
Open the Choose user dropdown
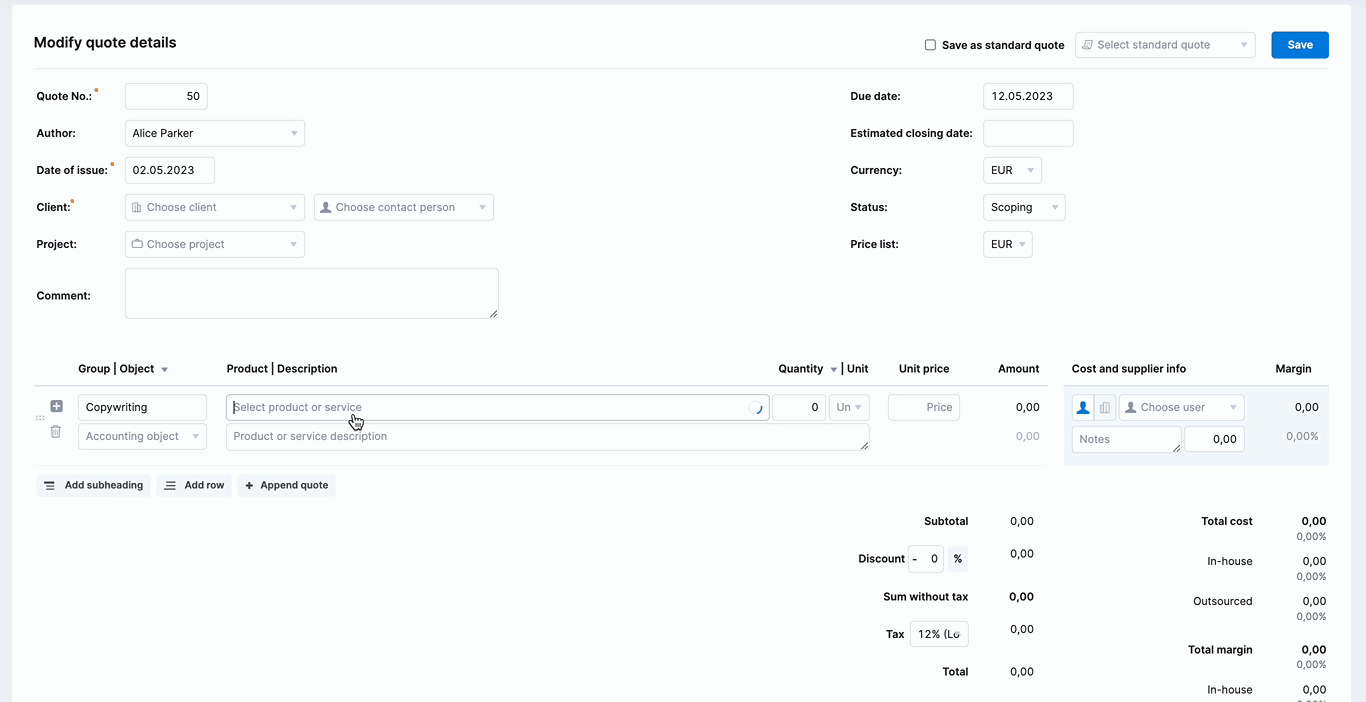coord(1181,407)
